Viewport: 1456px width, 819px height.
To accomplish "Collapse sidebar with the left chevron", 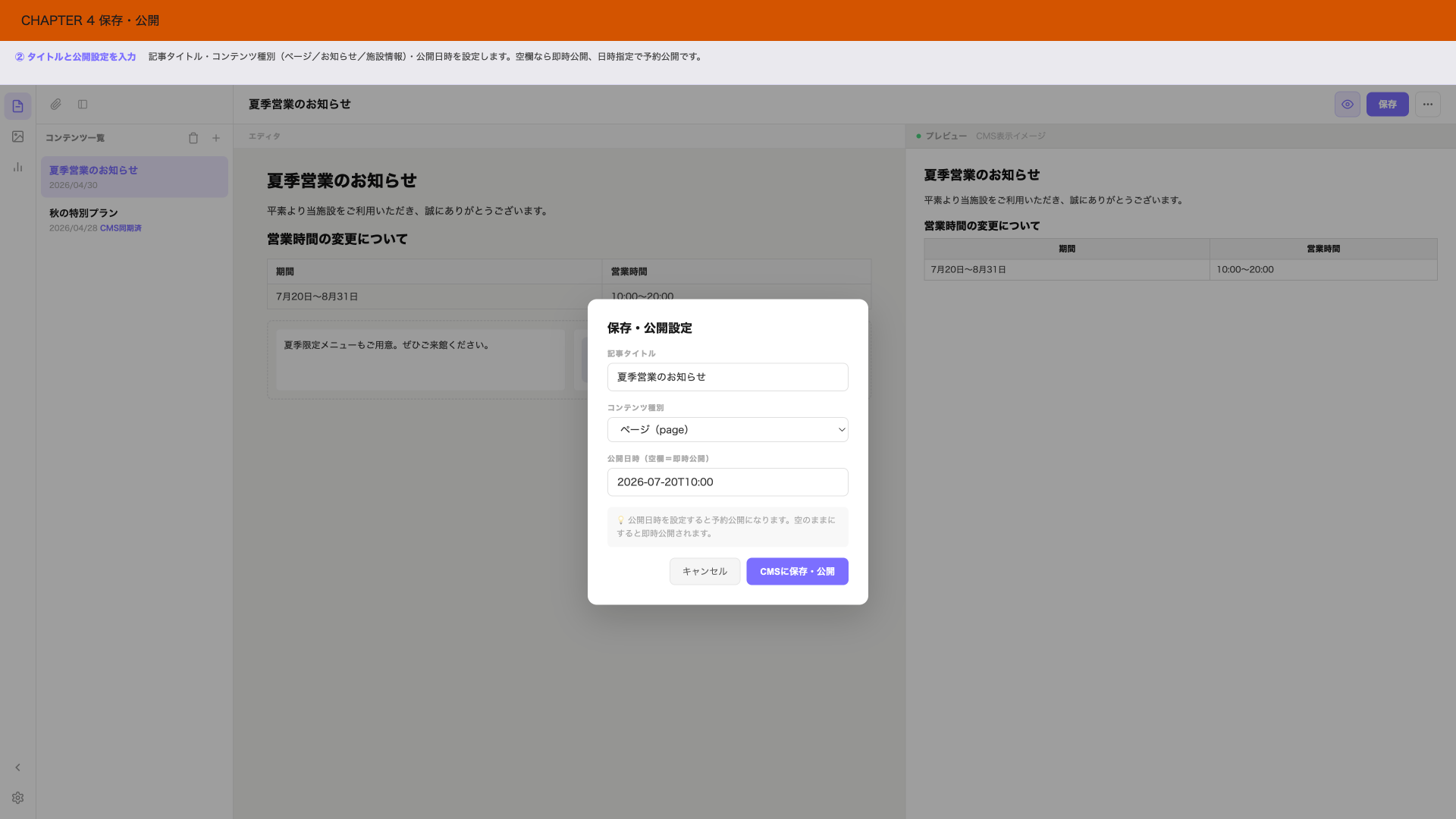I will click(x=17, y=767).
